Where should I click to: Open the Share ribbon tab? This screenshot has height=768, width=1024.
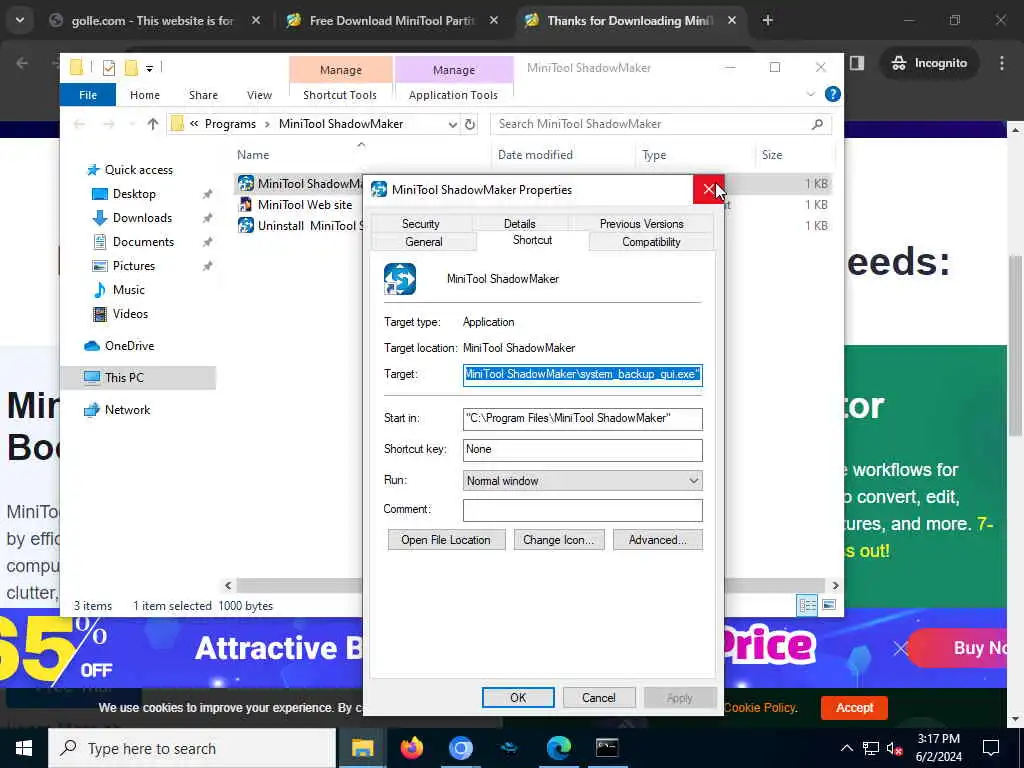coord(203,95)
